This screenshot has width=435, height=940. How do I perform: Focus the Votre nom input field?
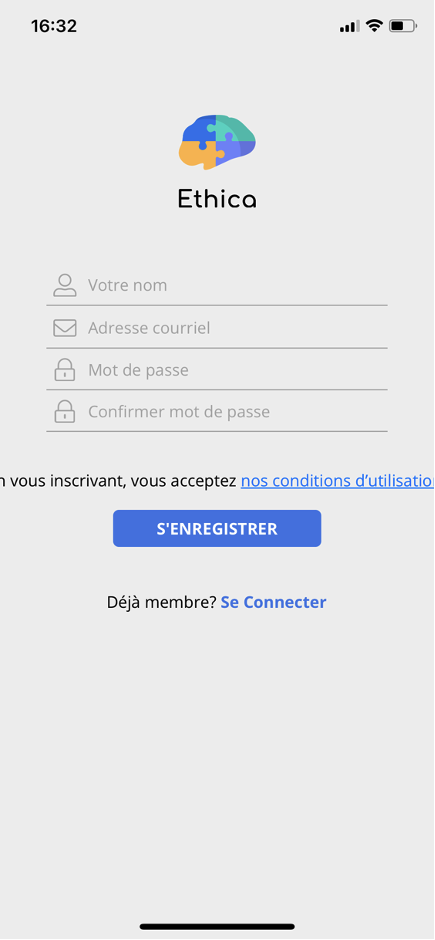217,285
